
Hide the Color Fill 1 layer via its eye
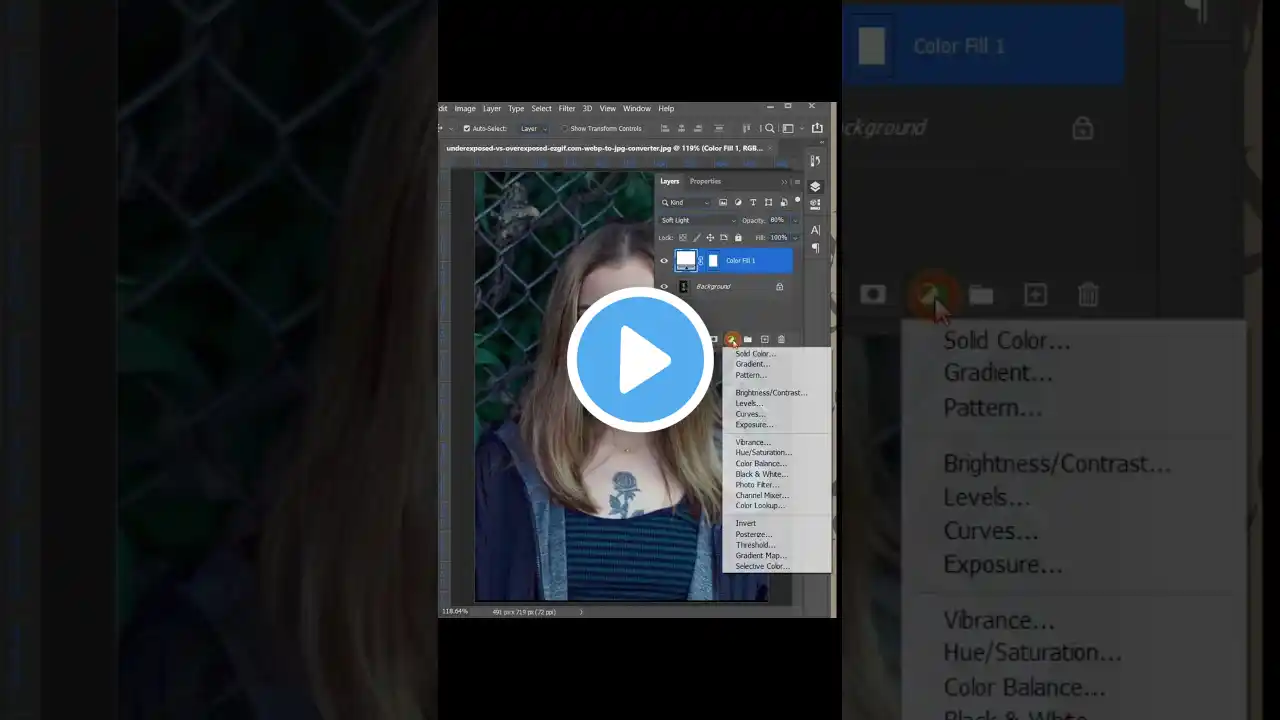[x=664, y=261]
